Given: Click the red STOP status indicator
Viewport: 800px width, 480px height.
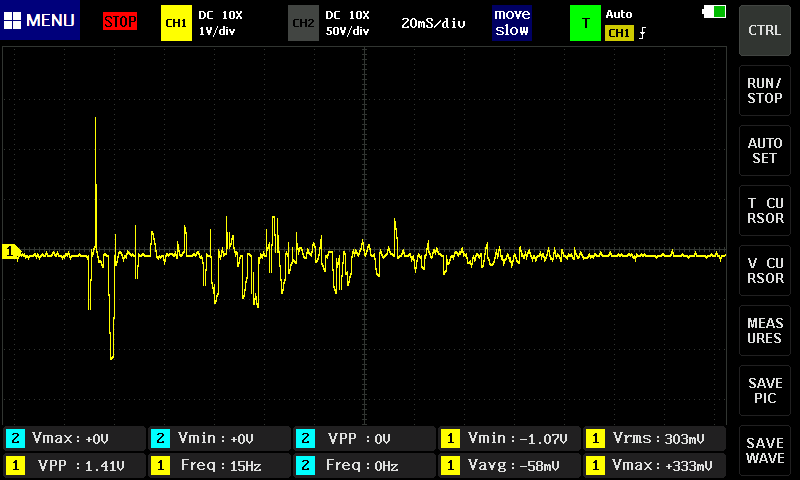Looking at the screenshot, I should pos(120,22).
